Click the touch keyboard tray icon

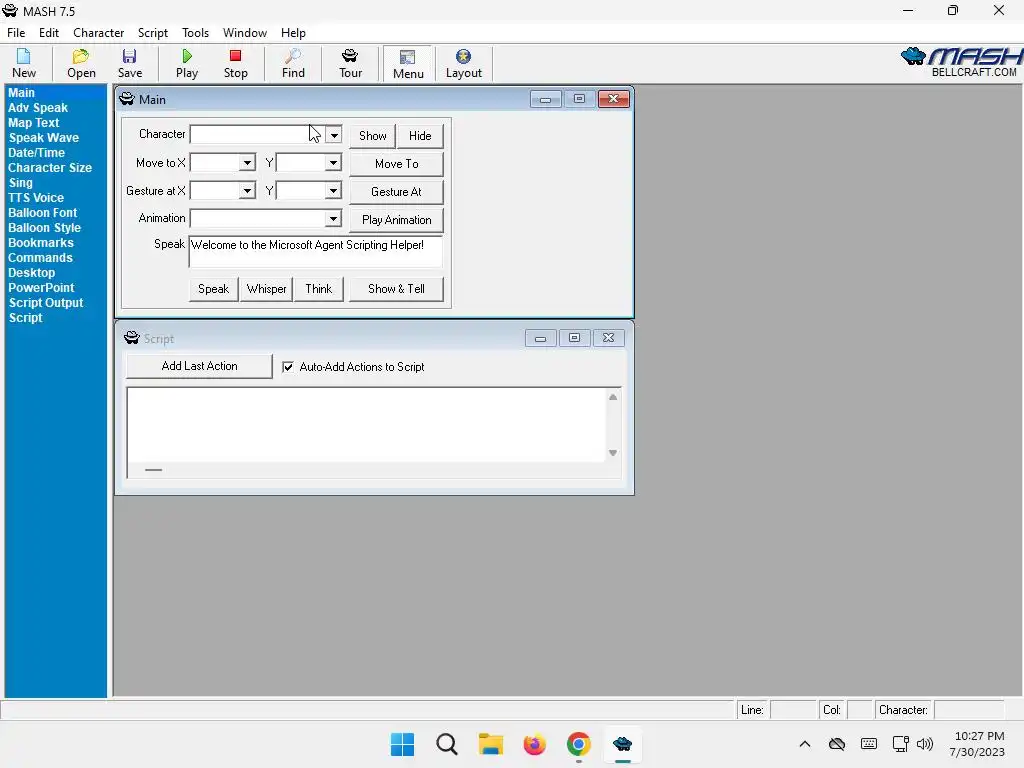[869, 744]
